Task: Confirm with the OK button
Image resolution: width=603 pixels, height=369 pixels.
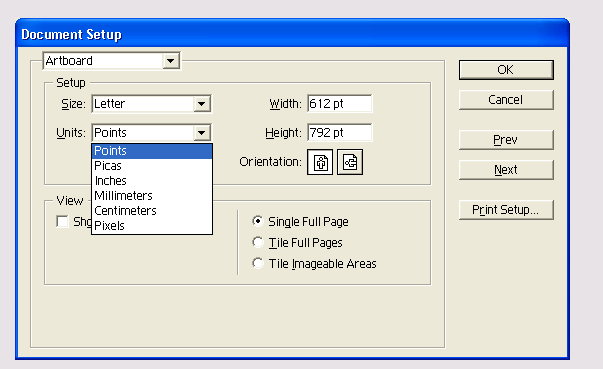Action: point(506,70)
